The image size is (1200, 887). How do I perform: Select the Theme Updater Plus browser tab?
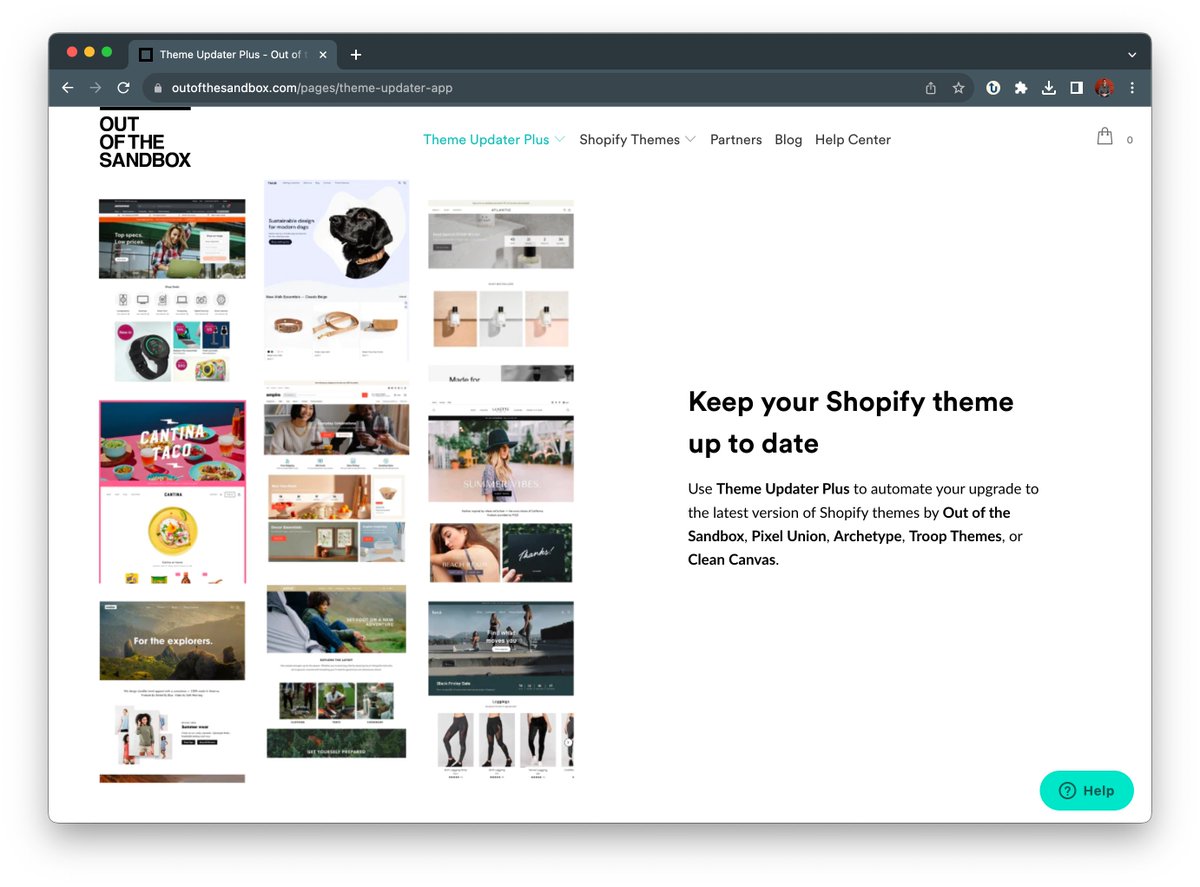(232, 55)
